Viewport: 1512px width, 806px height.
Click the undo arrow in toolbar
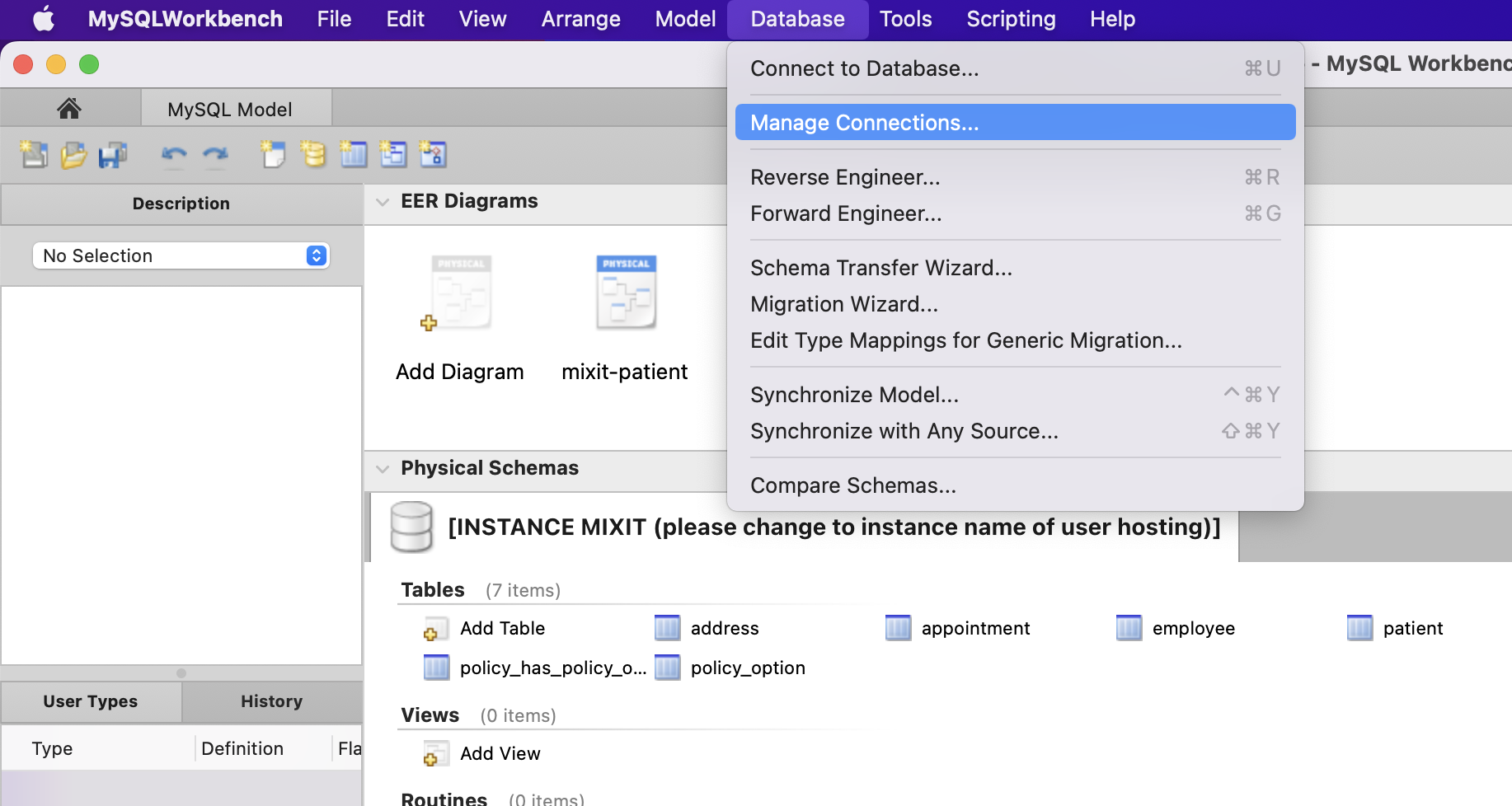point(174,154)
